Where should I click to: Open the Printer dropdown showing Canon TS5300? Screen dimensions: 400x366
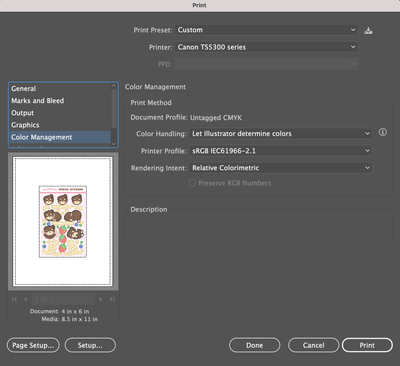[266, 47]
